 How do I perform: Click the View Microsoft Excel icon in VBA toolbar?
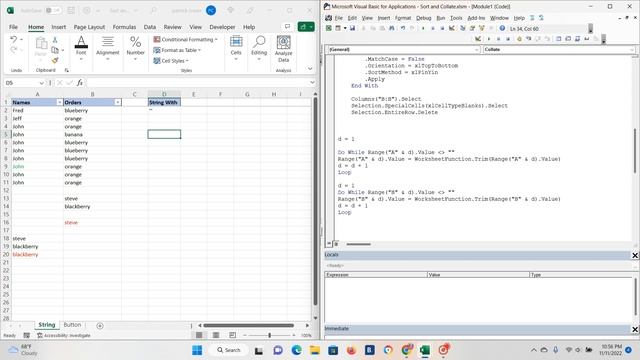tap(329, 28)
